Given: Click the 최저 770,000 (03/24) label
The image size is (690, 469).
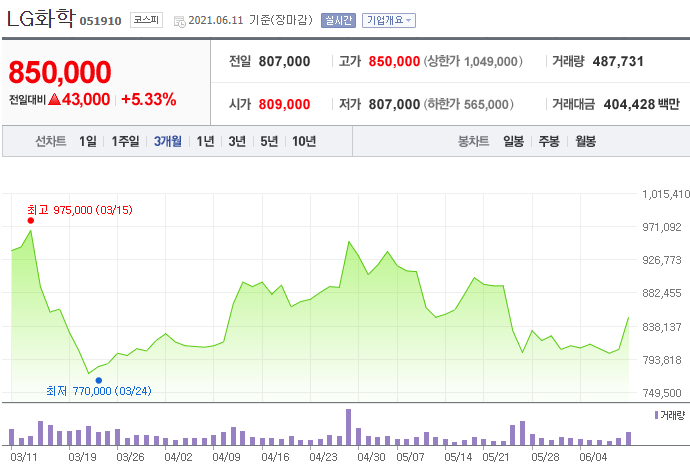Looking at the screenshot, I should (x=99, y=391).
